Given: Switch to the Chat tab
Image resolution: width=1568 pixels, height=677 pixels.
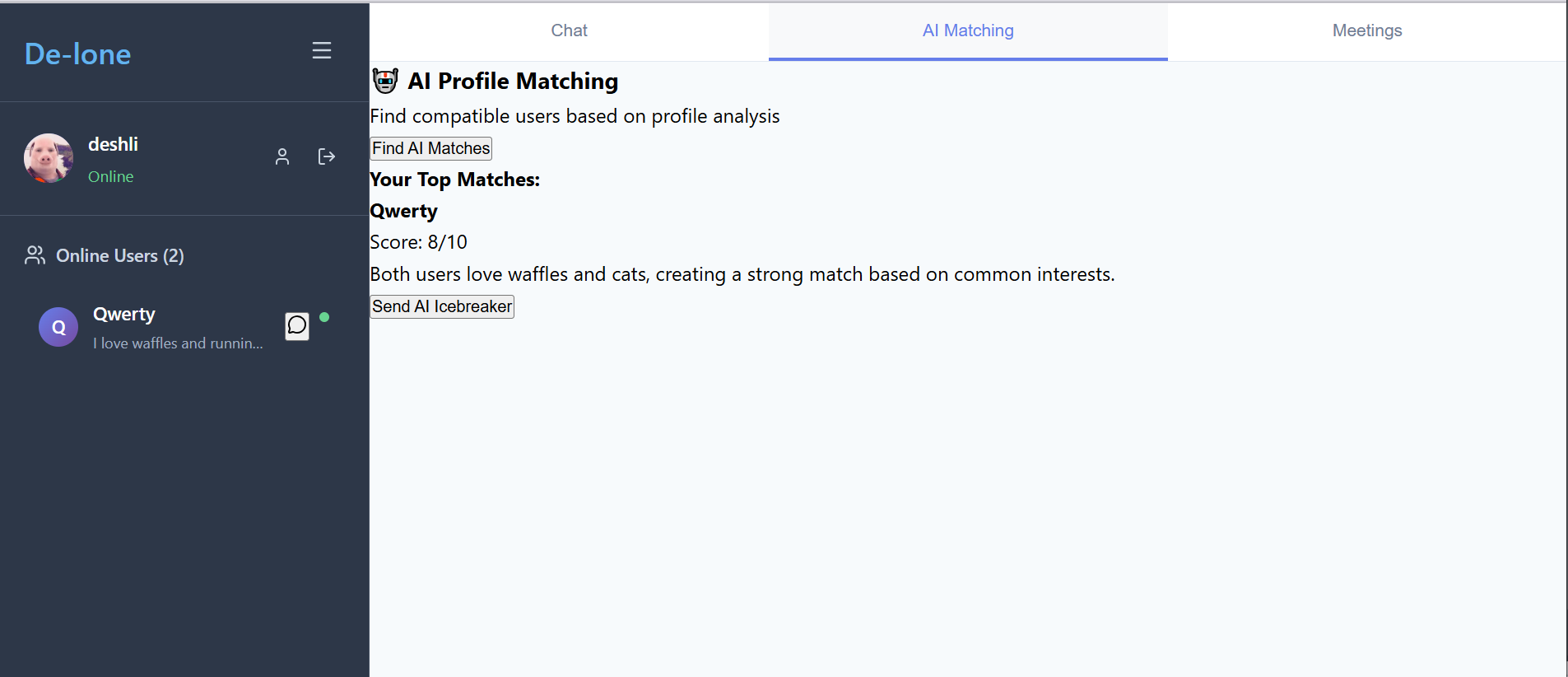Looking at the screenshot, I should (x=569, y=31).
